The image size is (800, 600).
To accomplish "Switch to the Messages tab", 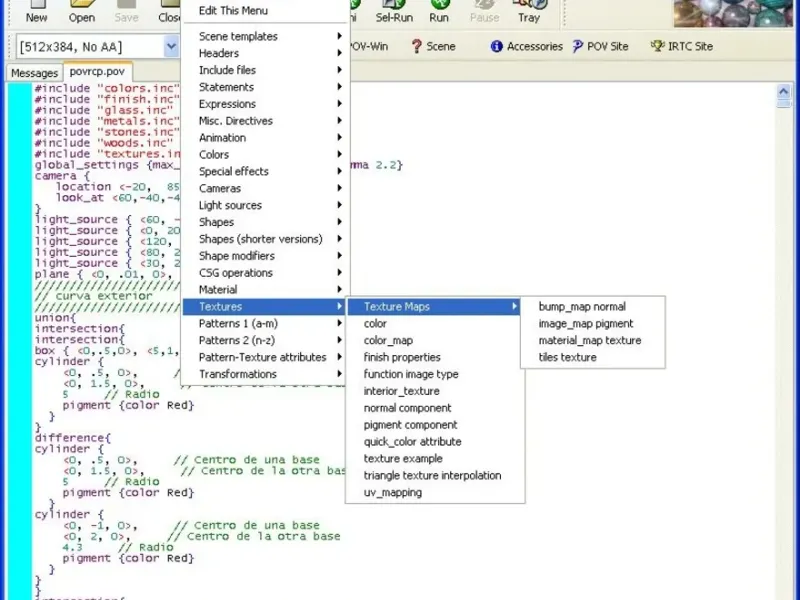I will tap(34, 73).
